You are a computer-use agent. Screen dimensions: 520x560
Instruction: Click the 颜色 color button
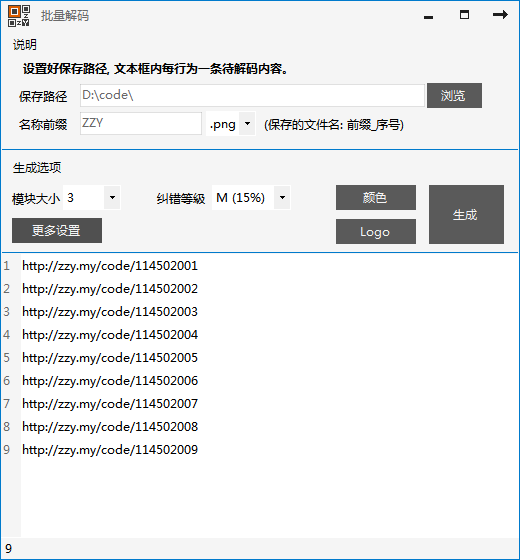coord(376,198)
